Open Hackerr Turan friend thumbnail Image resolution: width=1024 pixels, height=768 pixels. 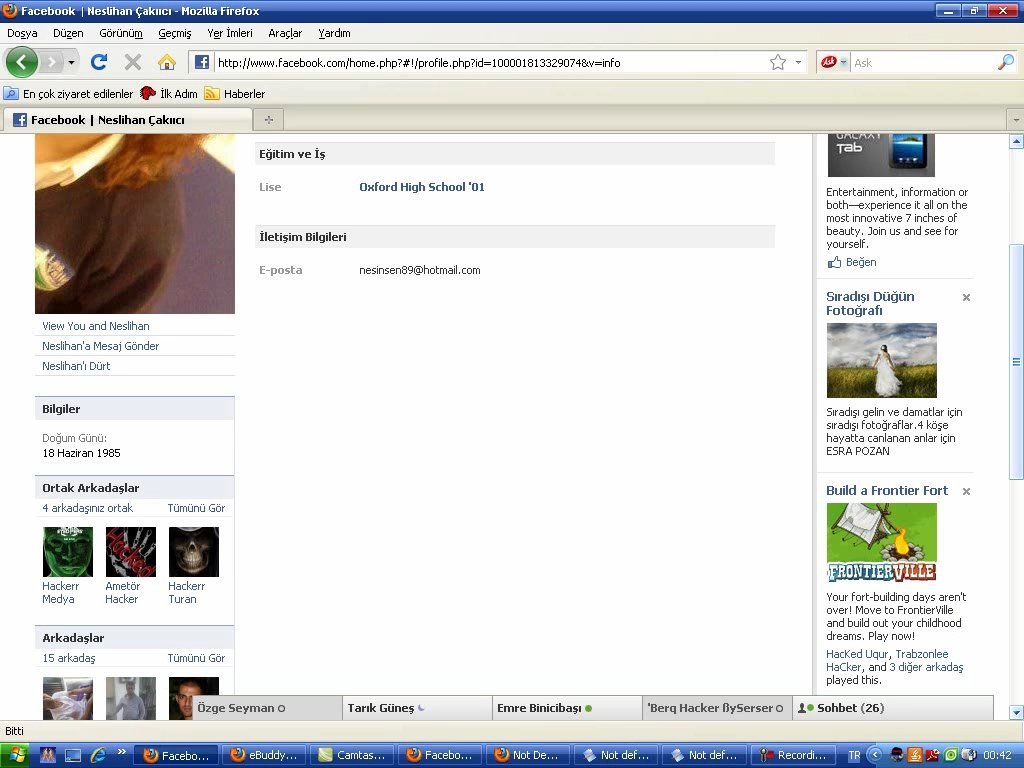pyautogui.click(x=194, y=552)
